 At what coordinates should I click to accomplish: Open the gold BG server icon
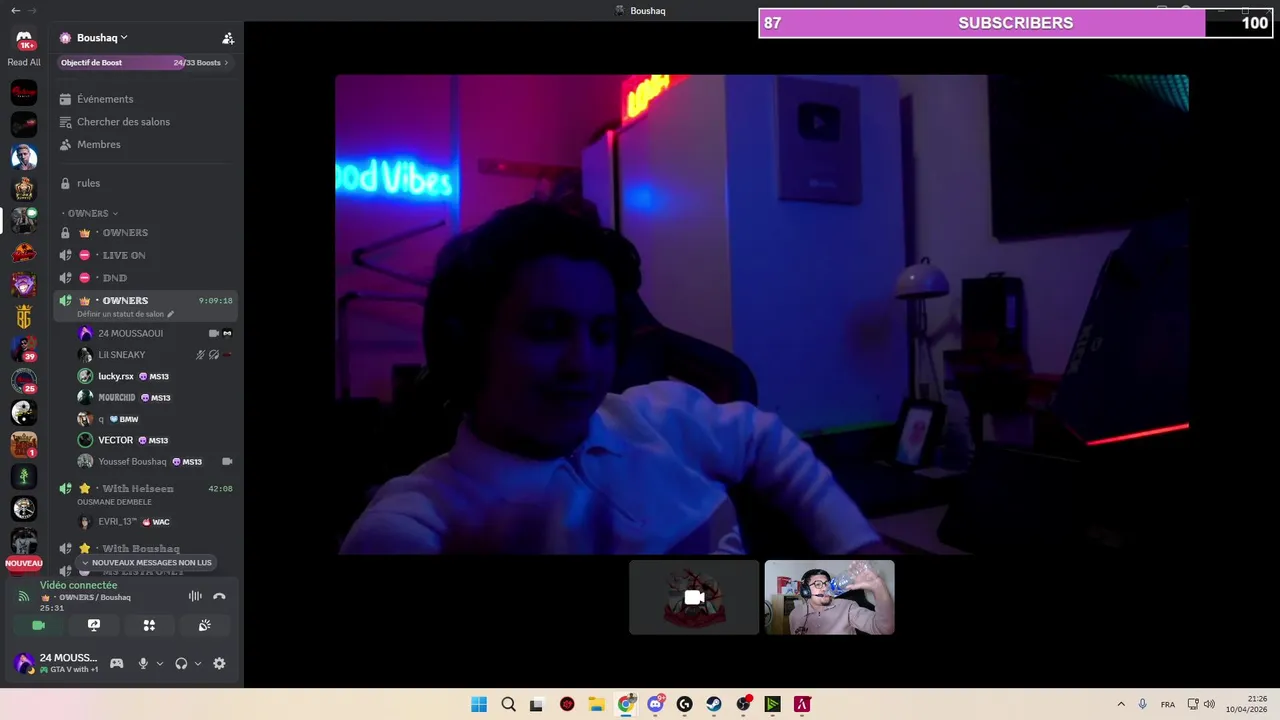(x=24, y=317)
